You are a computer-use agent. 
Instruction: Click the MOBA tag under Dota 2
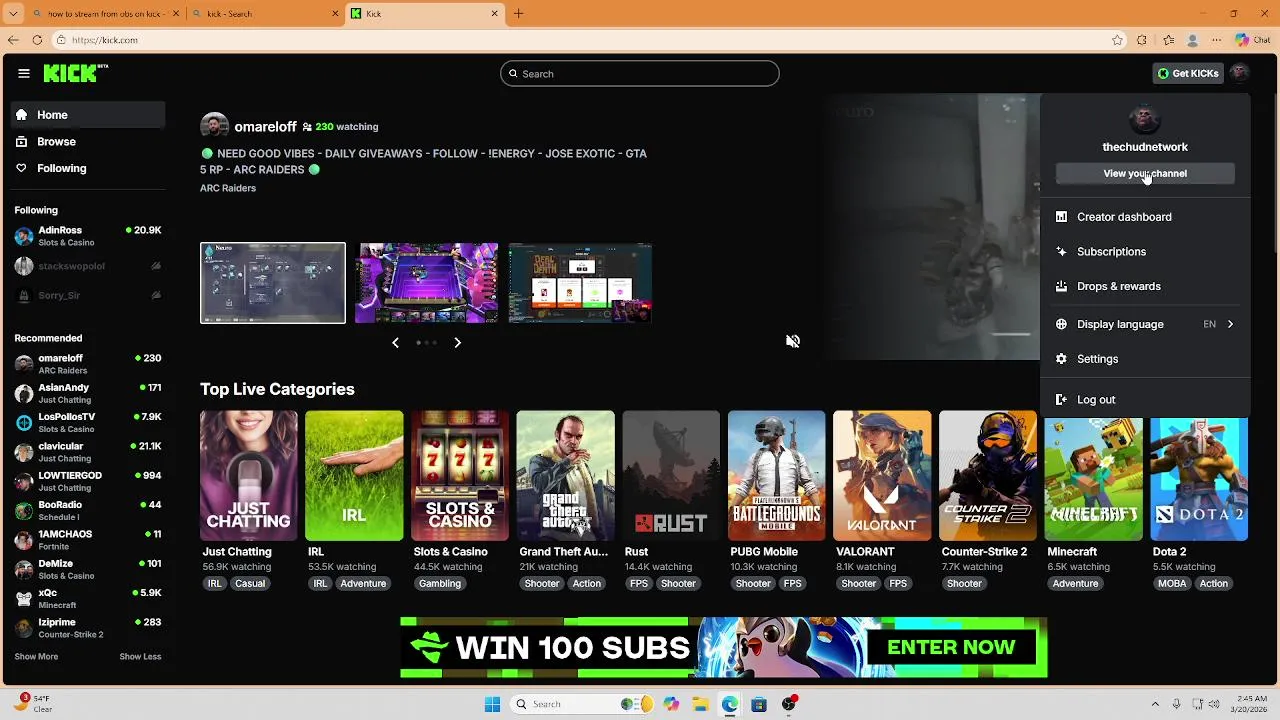1172,584
